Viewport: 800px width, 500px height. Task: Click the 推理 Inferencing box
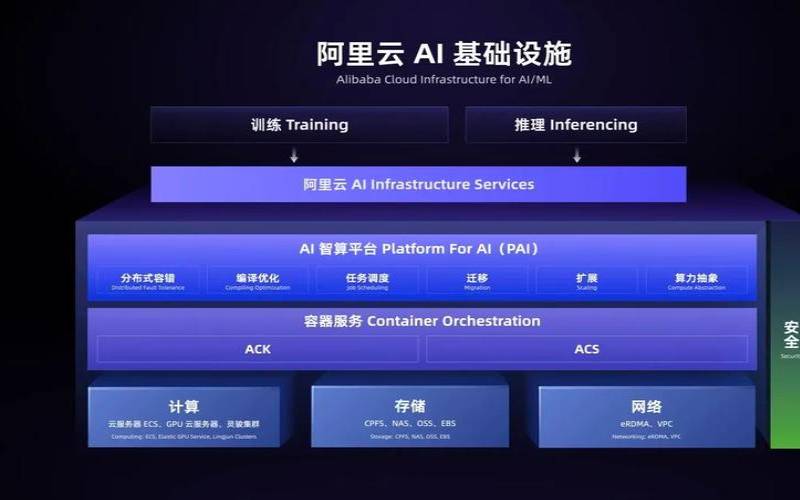pyautogui.click(x=576, y=124)
